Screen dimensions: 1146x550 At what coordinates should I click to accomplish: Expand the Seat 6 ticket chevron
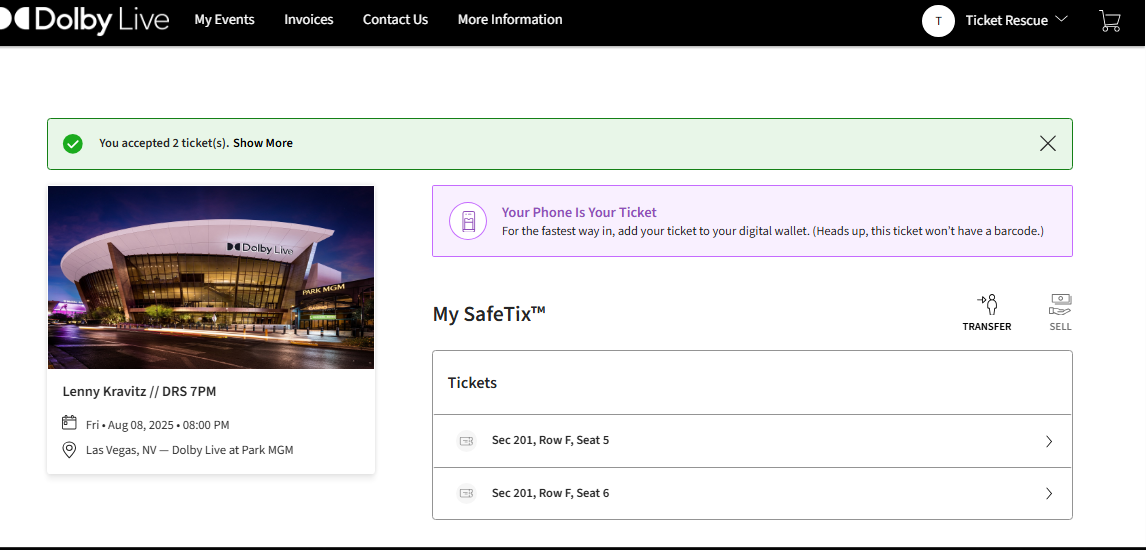pos(1049,494)
